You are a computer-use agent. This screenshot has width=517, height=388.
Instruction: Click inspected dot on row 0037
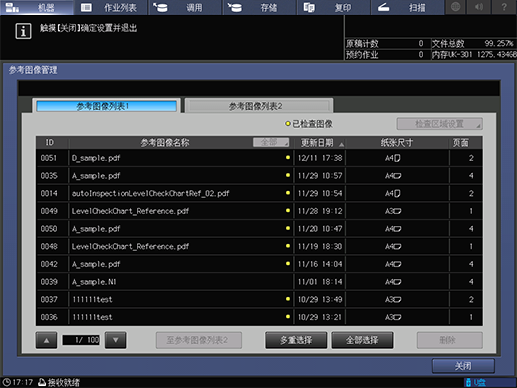point(288,299)
